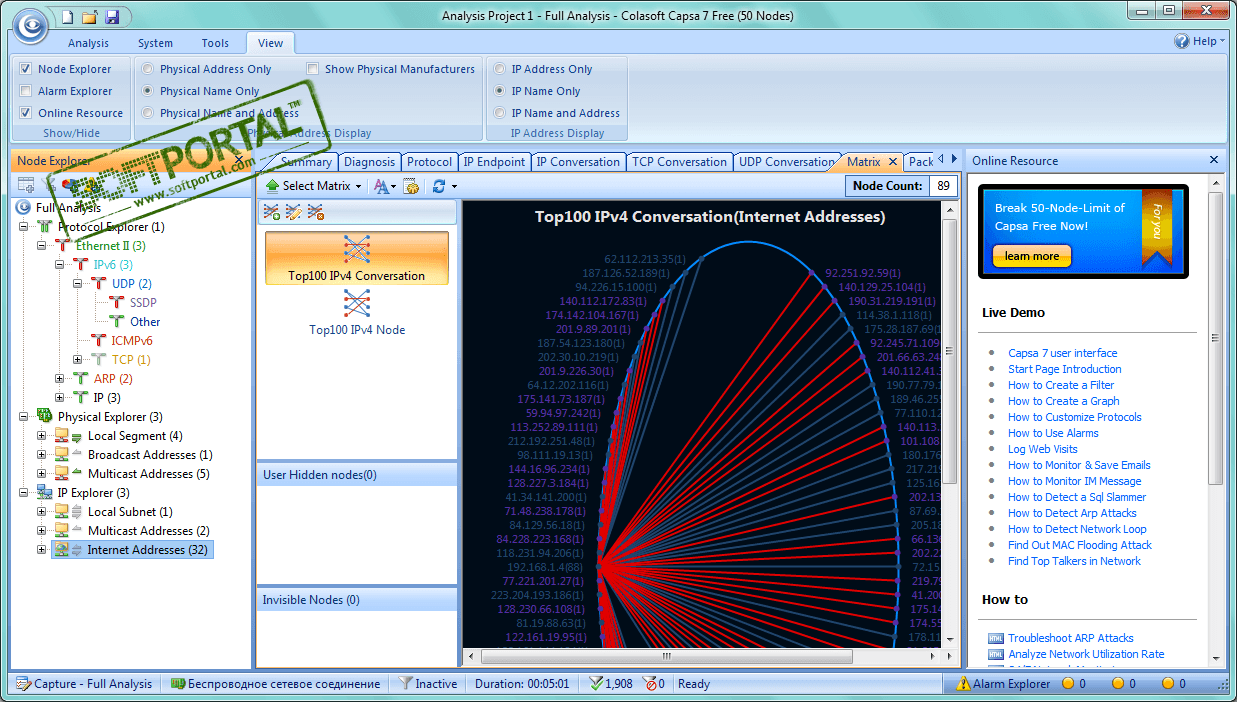The width and height of the screenshot is (1237, 702).
Task: Expand the TCP (1) tree node
Action: pos(78,359)
